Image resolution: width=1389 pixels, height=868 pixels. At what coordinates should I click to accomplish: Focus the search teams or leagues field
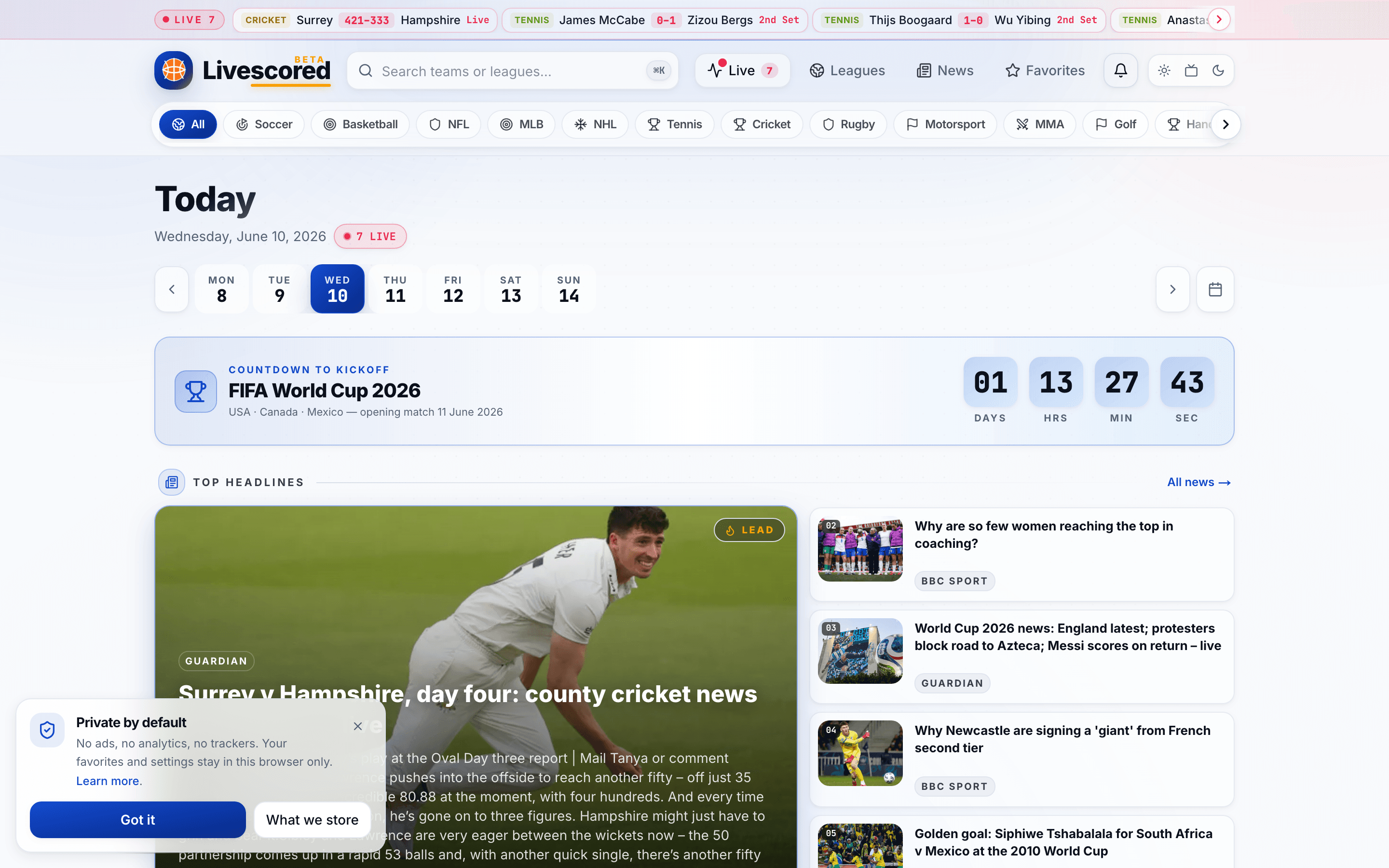coord(513,70)
